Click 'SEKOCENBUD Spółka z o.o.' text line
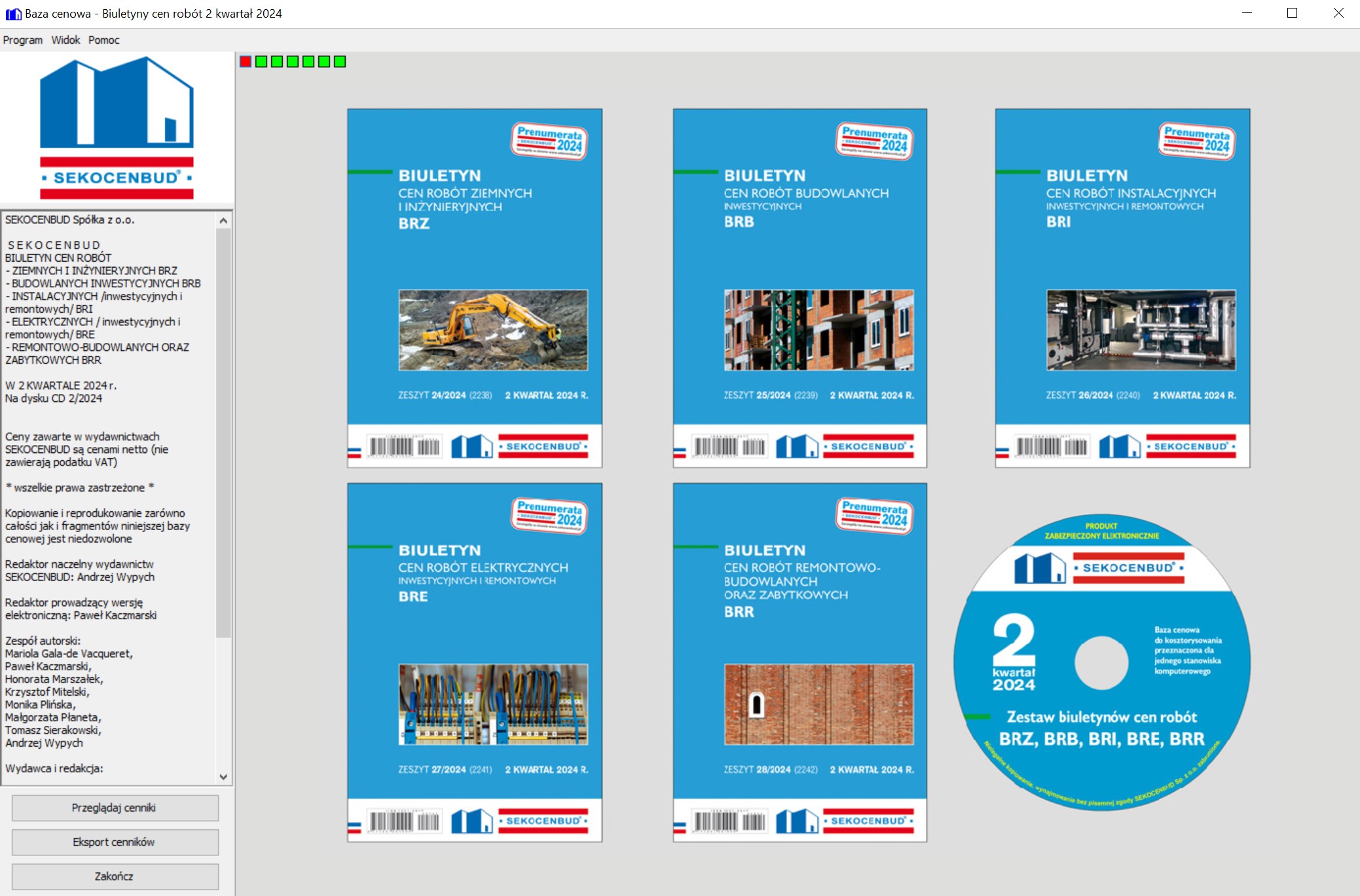The image size is (1360, 896). tap(69, 220)
